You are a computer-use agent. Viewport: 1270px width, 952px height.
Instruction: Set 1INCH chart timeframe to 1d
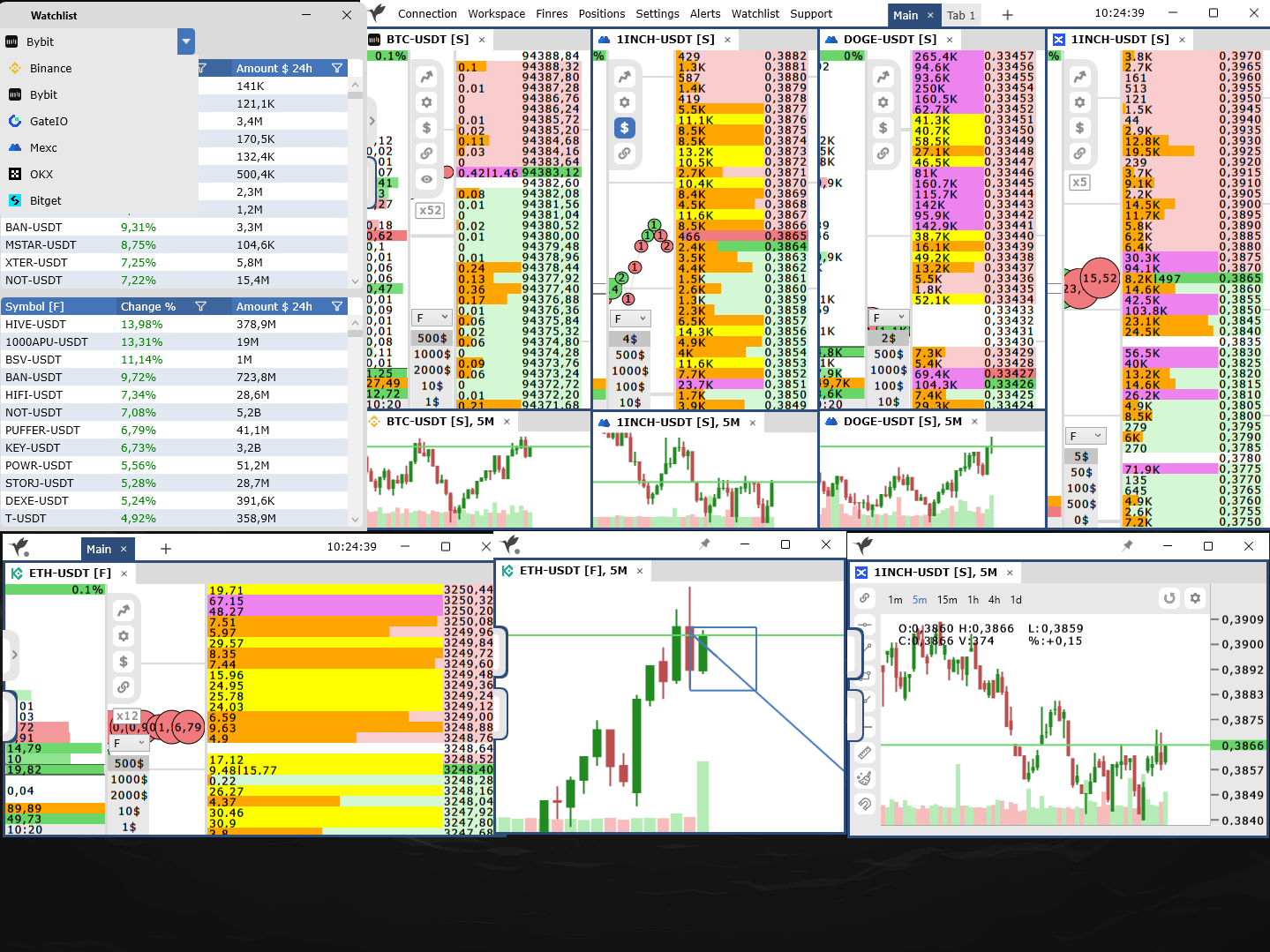point(1016,599)
